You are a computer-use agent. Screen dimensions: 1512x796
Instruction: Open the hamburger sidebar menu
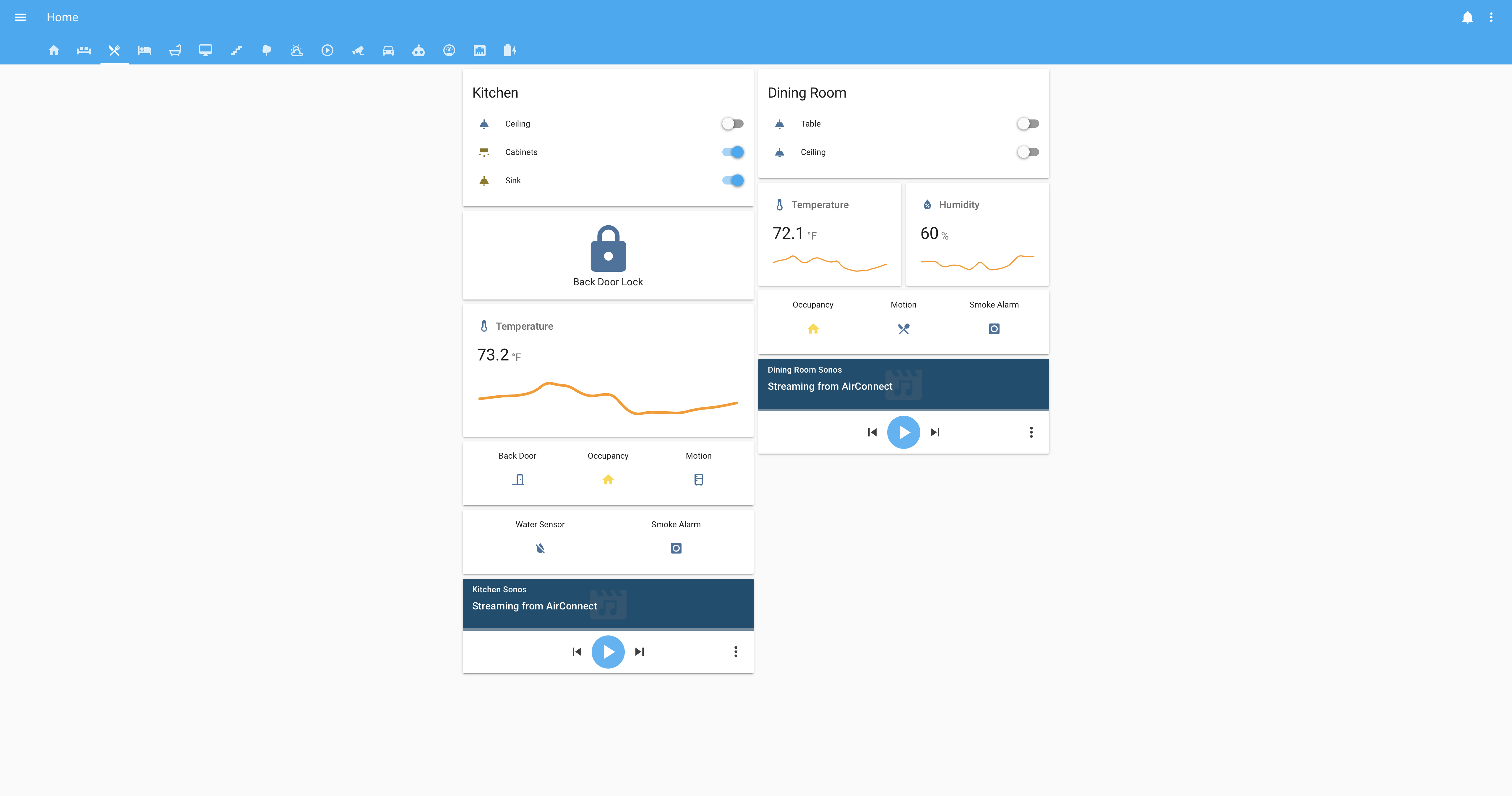tap(21, 17)
